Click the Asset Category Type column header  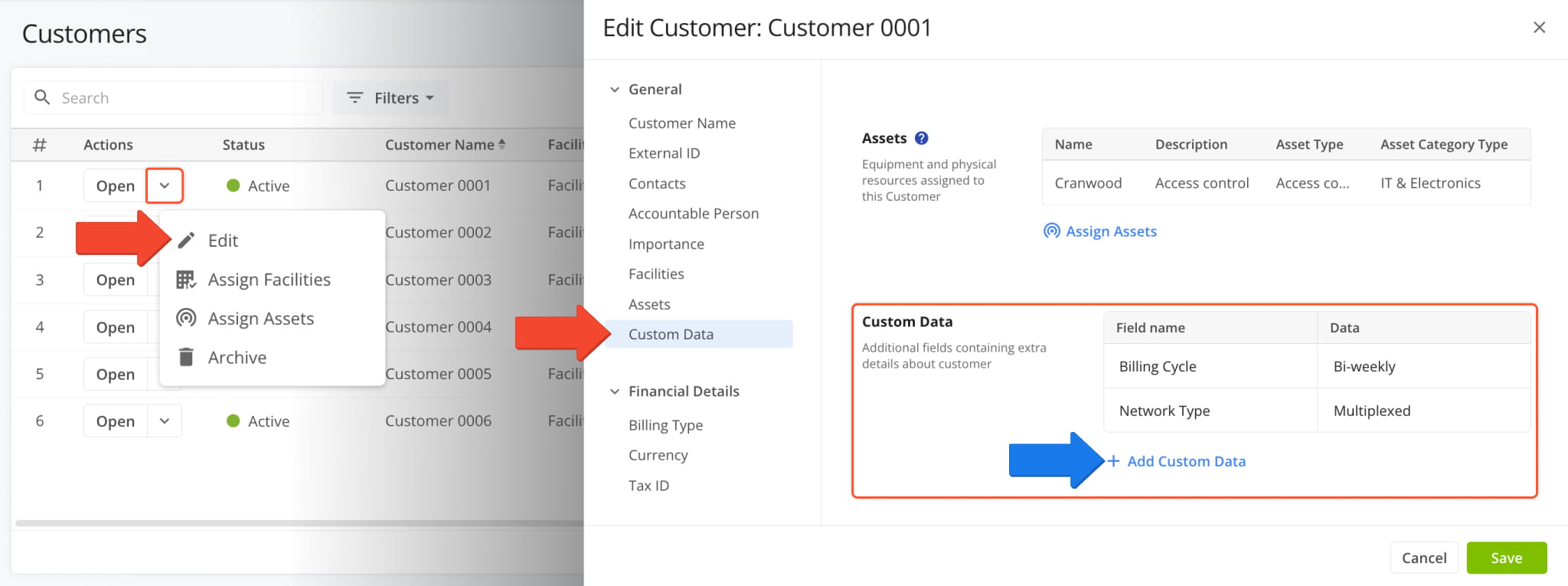click(1444, 144)
